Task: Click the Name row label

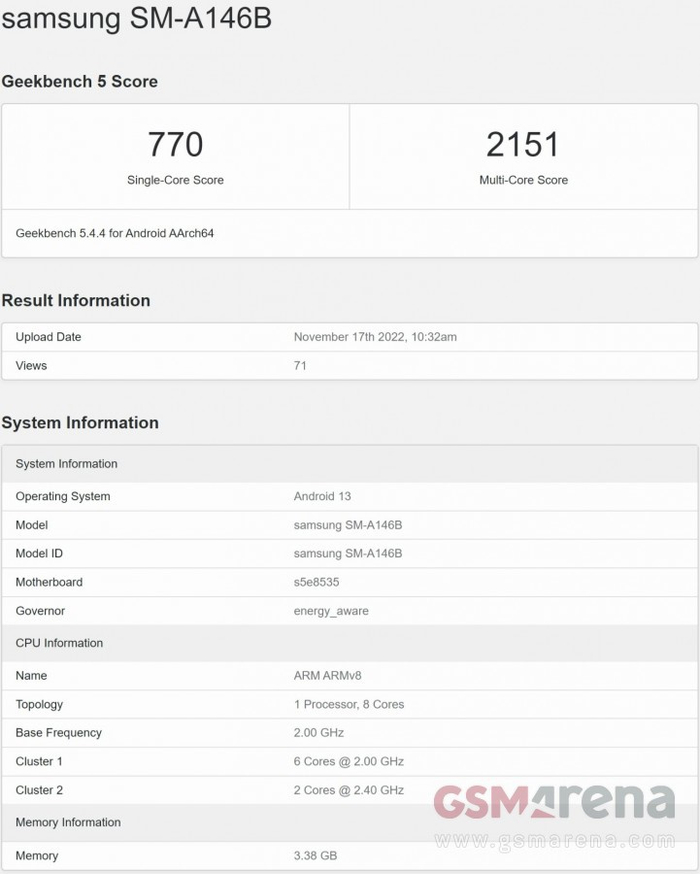Action: click(31, 676)
